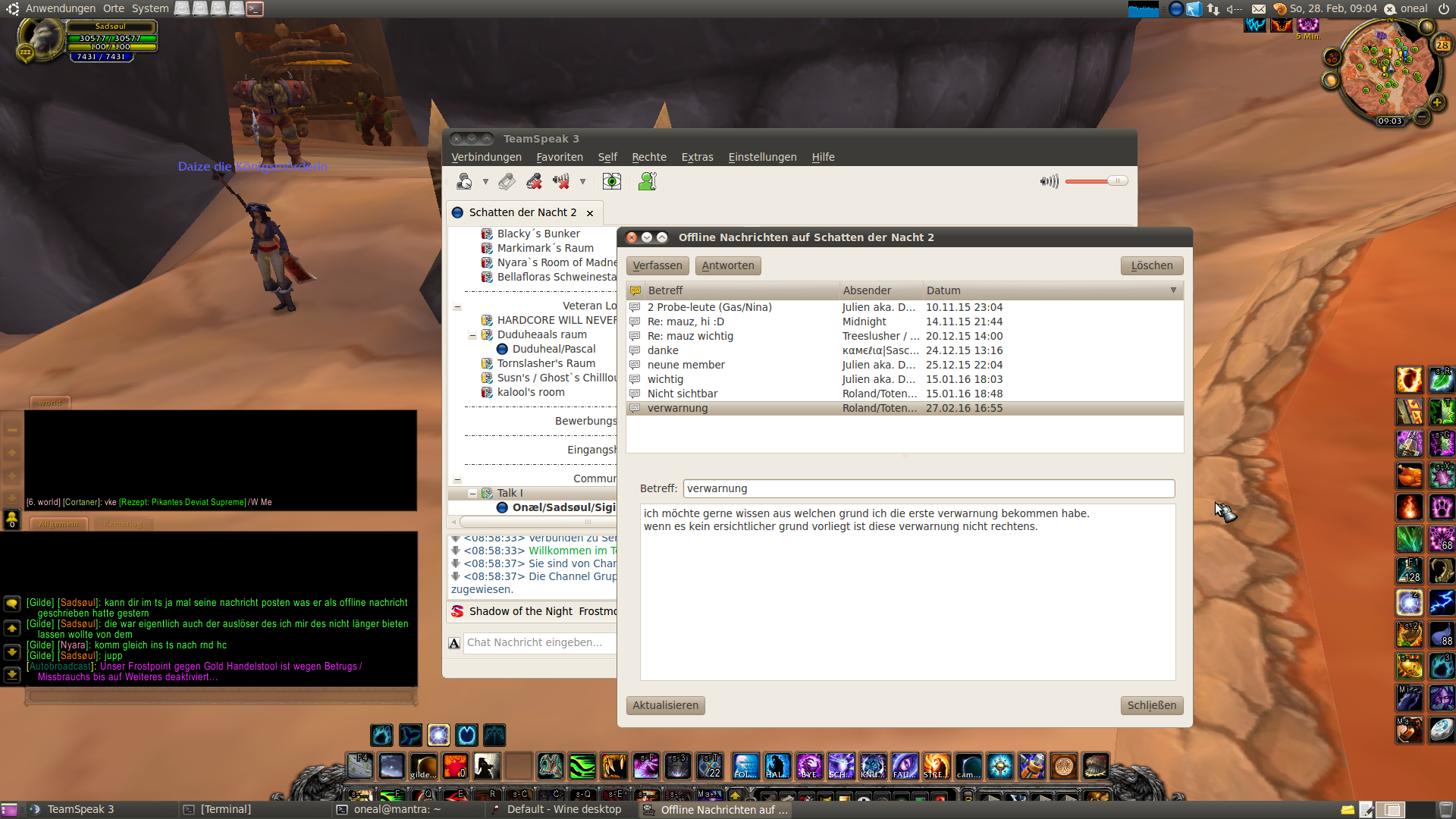Open the Einstellungen menu
The width and height of the screenshot is (1456, 819).
pos(762,157)
